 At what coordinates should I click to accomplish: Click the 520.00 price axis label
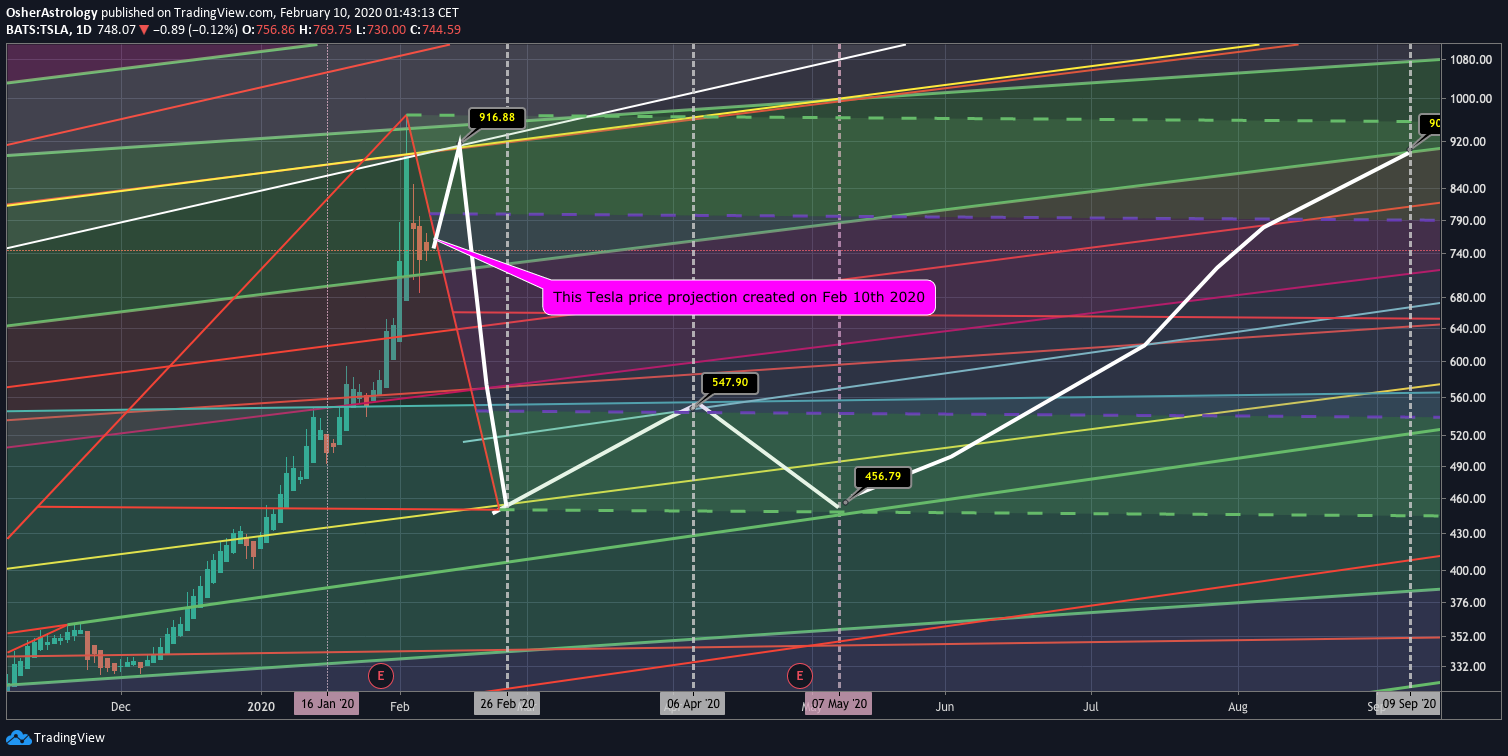(1470, 436)
